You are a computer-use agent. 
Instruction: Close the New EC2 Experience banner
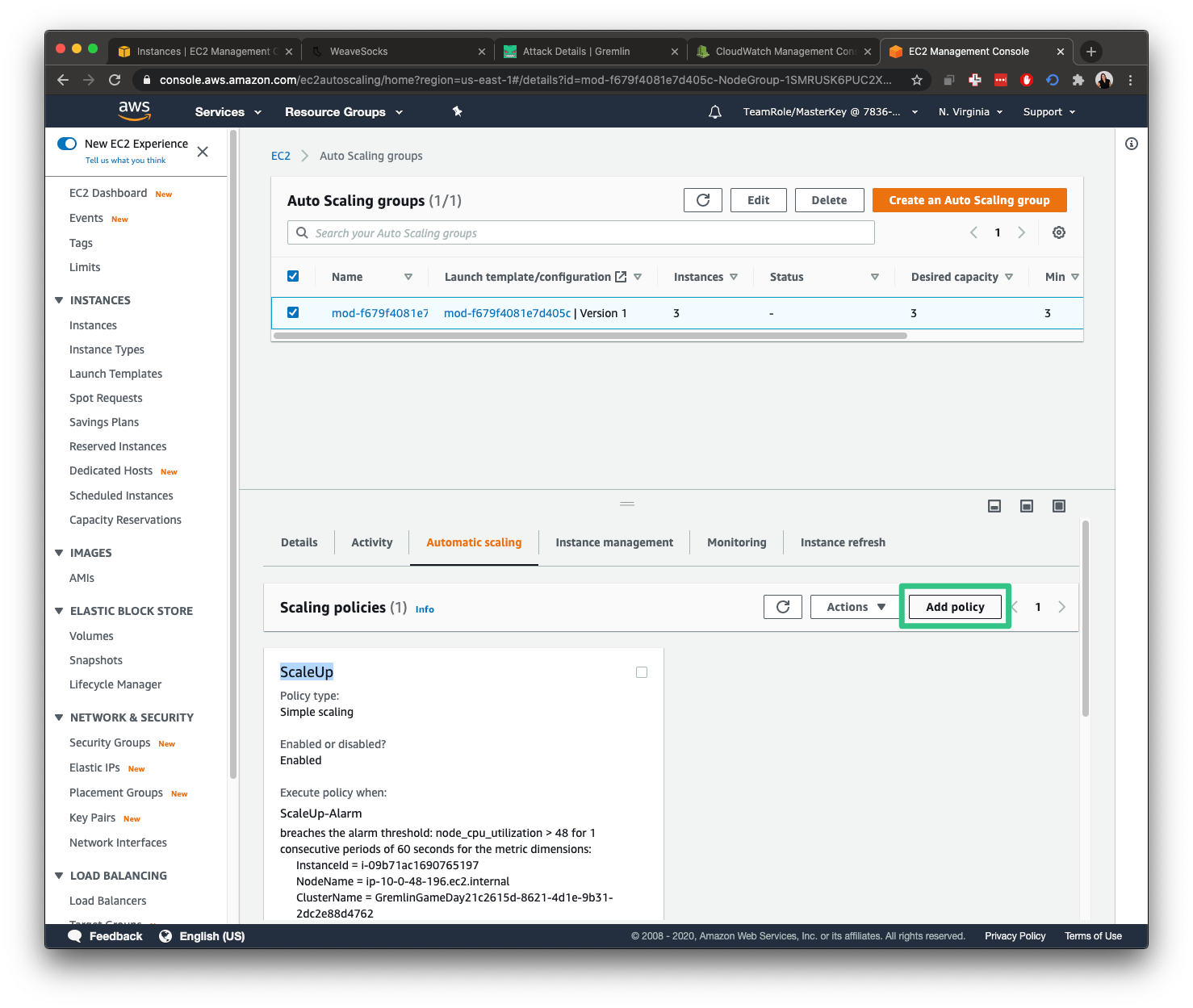(203, 152)
